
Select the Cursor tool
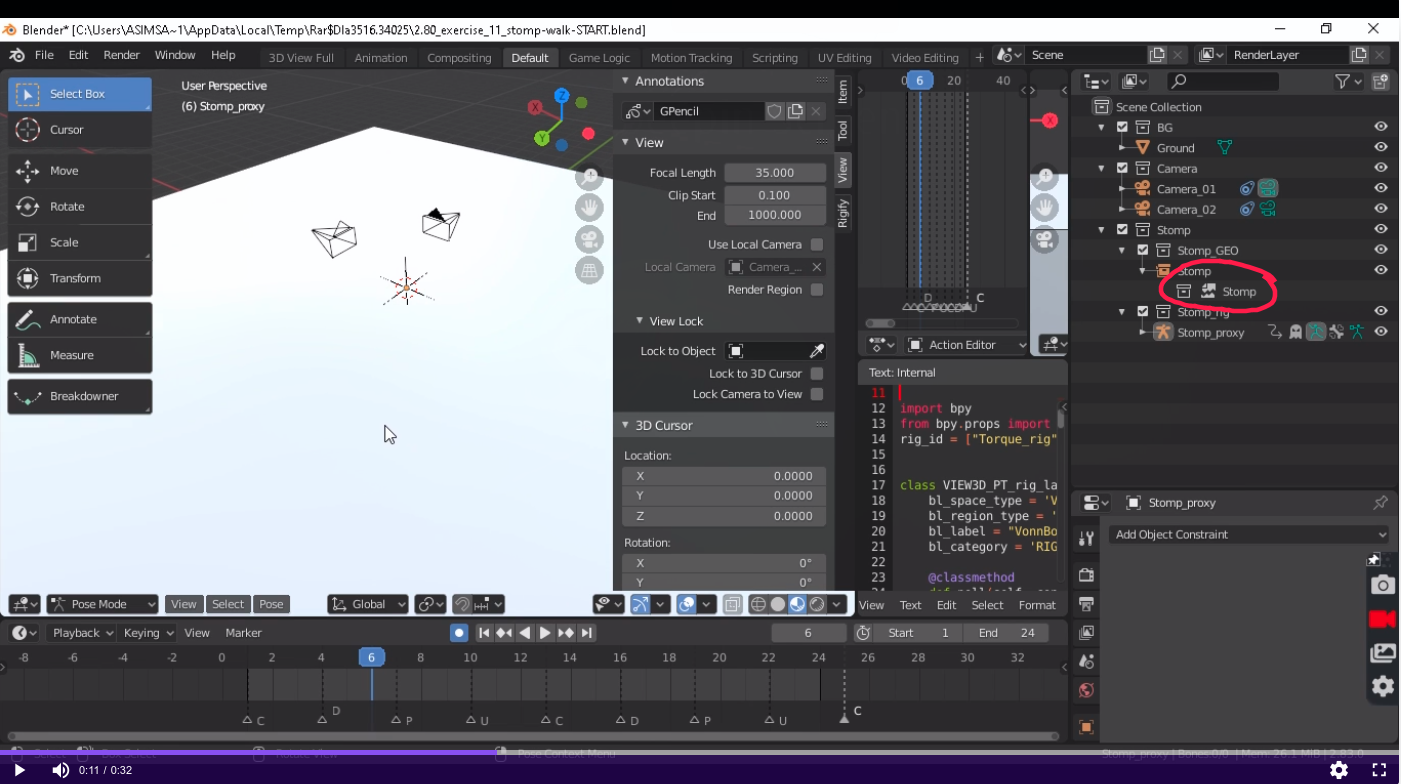coord(80,130)
